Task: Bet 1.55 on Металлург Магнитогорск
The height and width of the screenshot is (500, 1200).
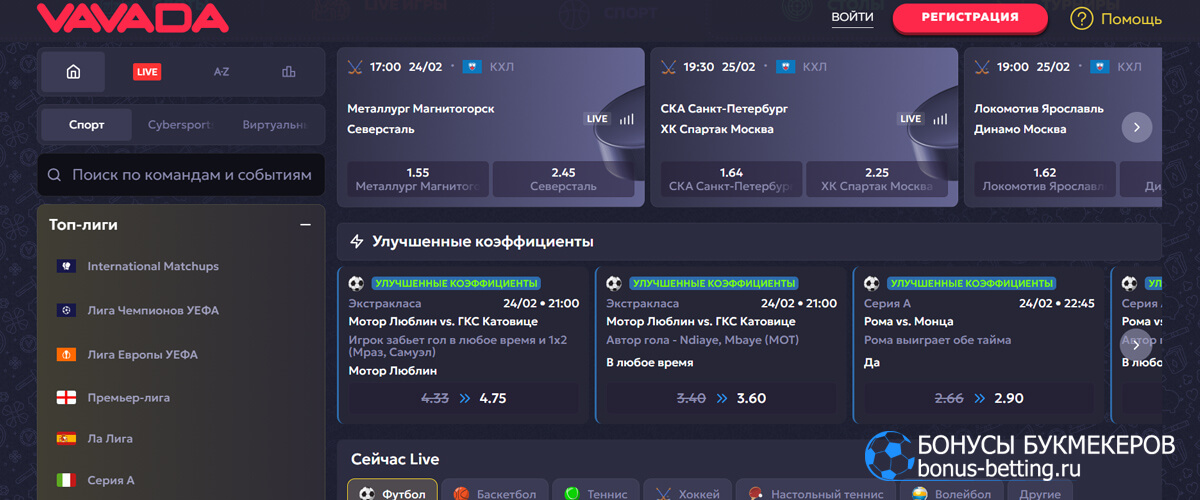Action: pos(419,179)
